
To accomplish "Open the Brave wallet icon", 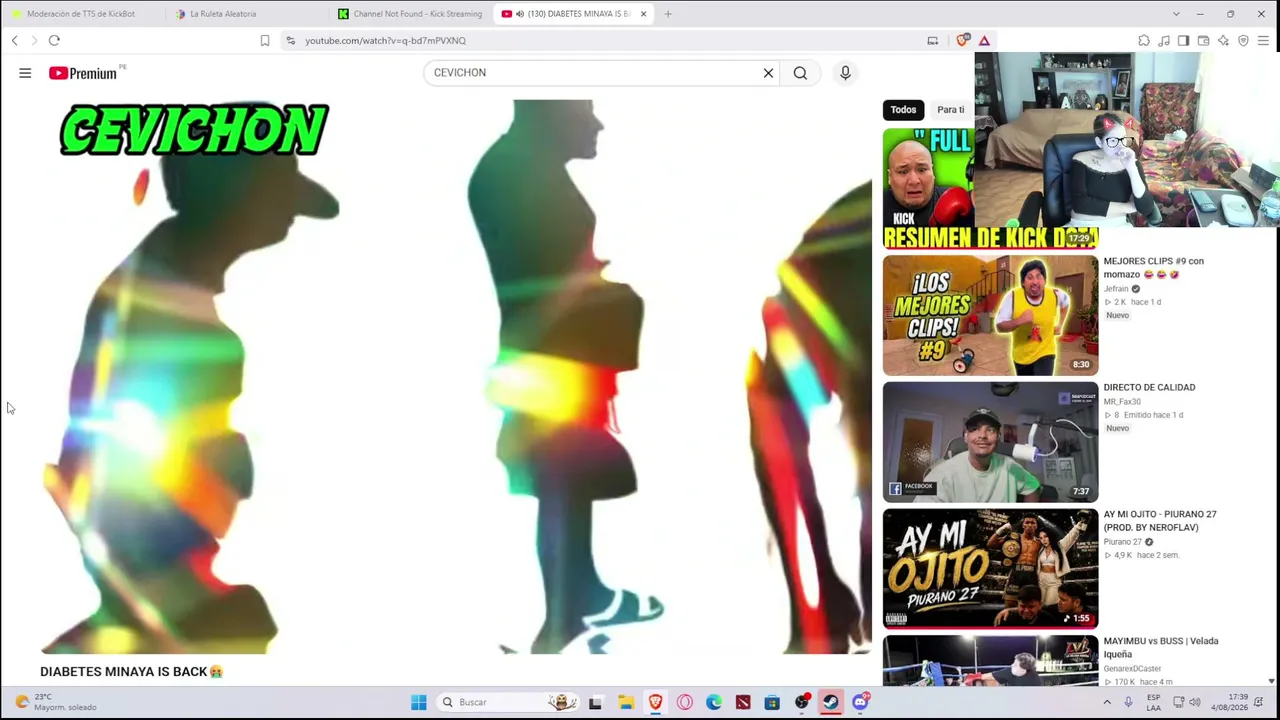I will pos(1203,41).
